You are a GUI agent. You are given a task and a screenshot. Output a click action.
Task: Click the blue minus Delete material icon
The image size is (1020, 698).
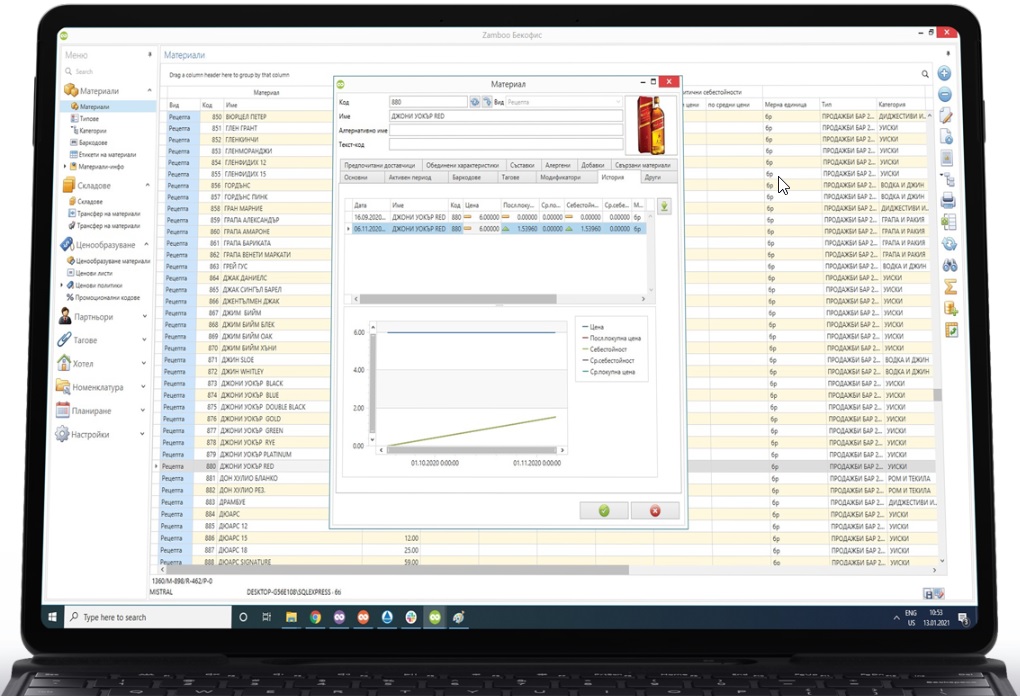click(945, 95)
